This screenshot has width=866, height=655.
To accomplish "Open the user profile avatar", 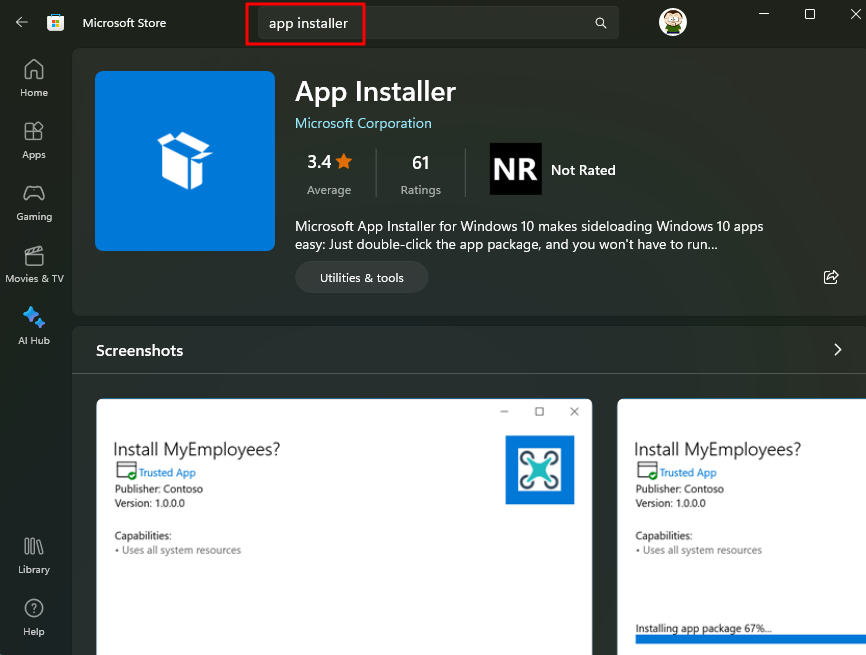I will click(x=672, y=23).
